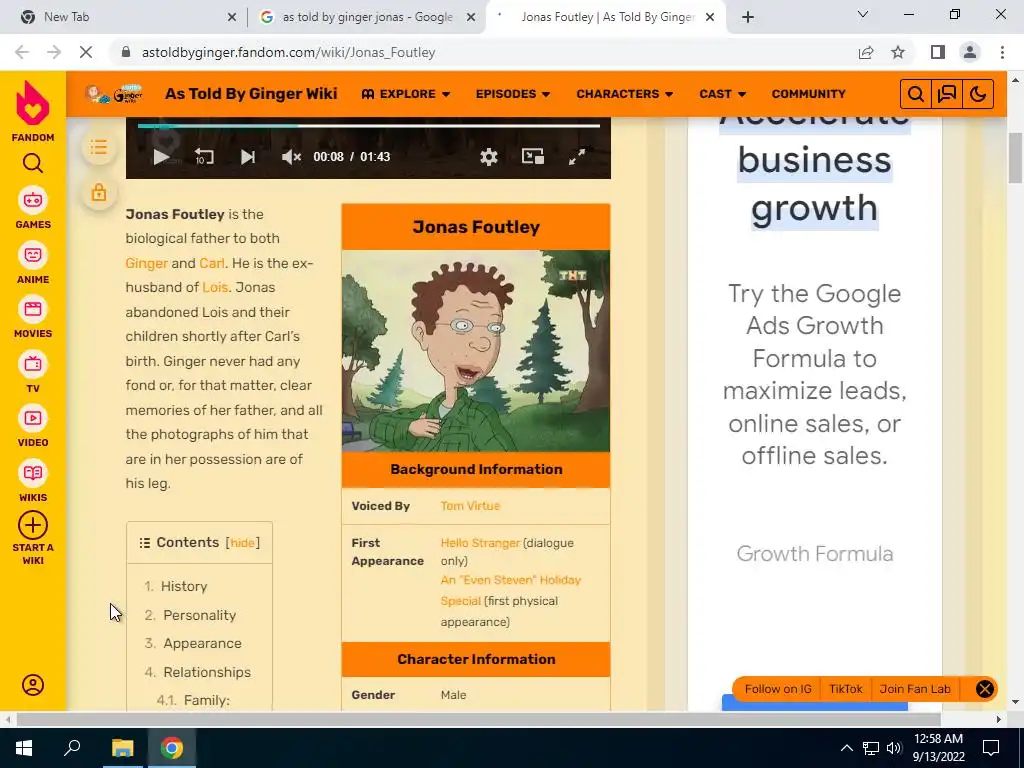Show hidden system tray icons
This screenshot has width=1024, height=768.
pos(846,748)
